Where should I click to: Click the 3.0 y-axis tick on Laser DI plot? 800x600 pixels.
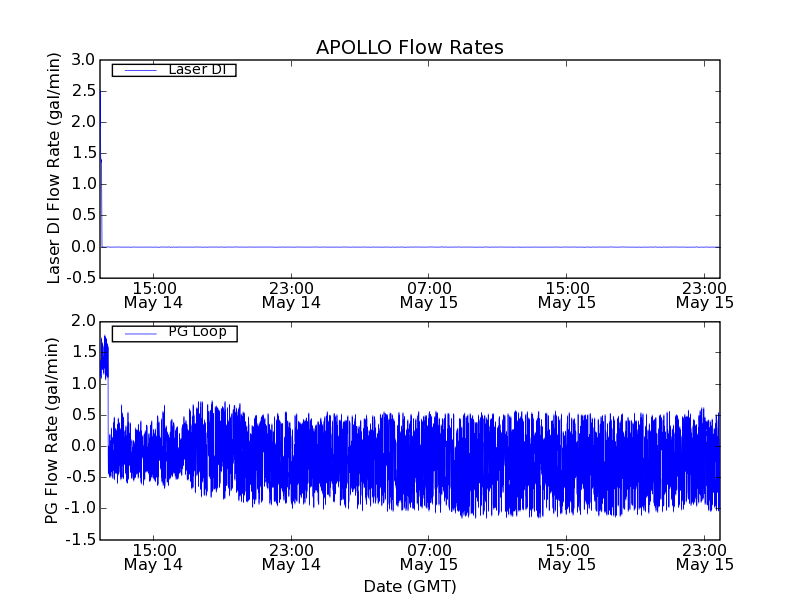pyautogui.click(x=84, y=61)
